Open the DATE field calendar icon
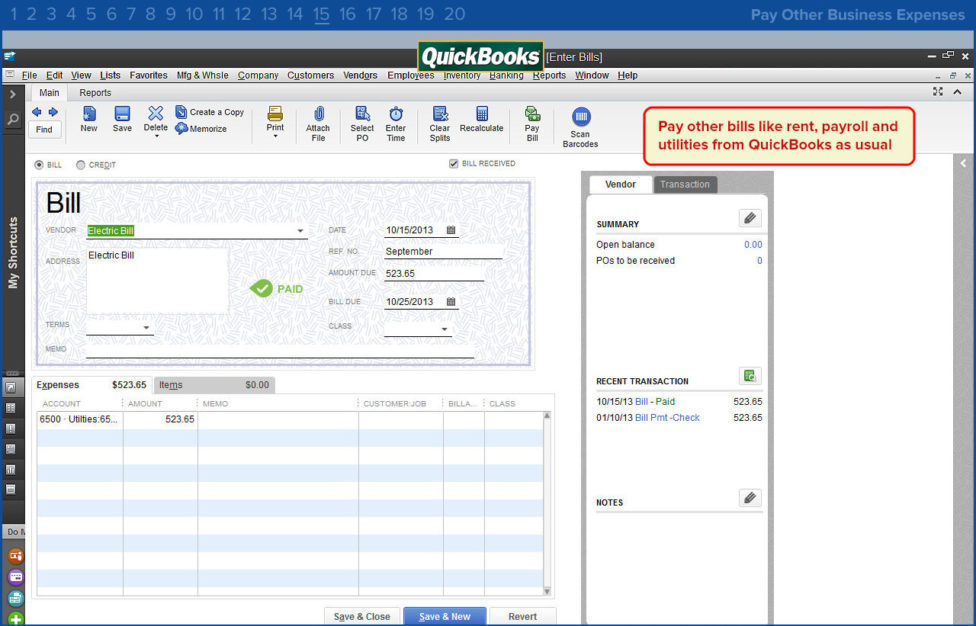Viewport: 976px width, 626px height. tap(451, 230)
